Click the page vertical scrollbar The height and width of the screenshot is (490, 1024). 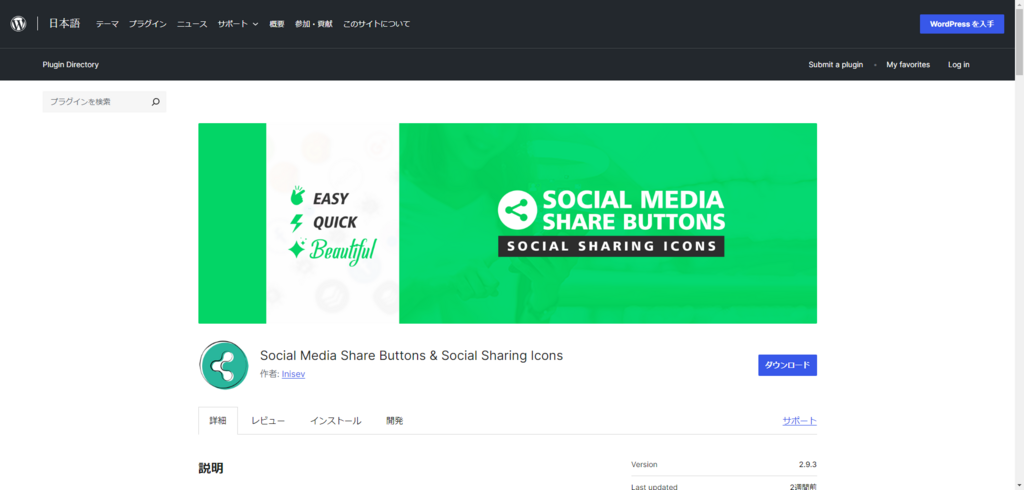pyautogui.click(x=1019, y=42)
